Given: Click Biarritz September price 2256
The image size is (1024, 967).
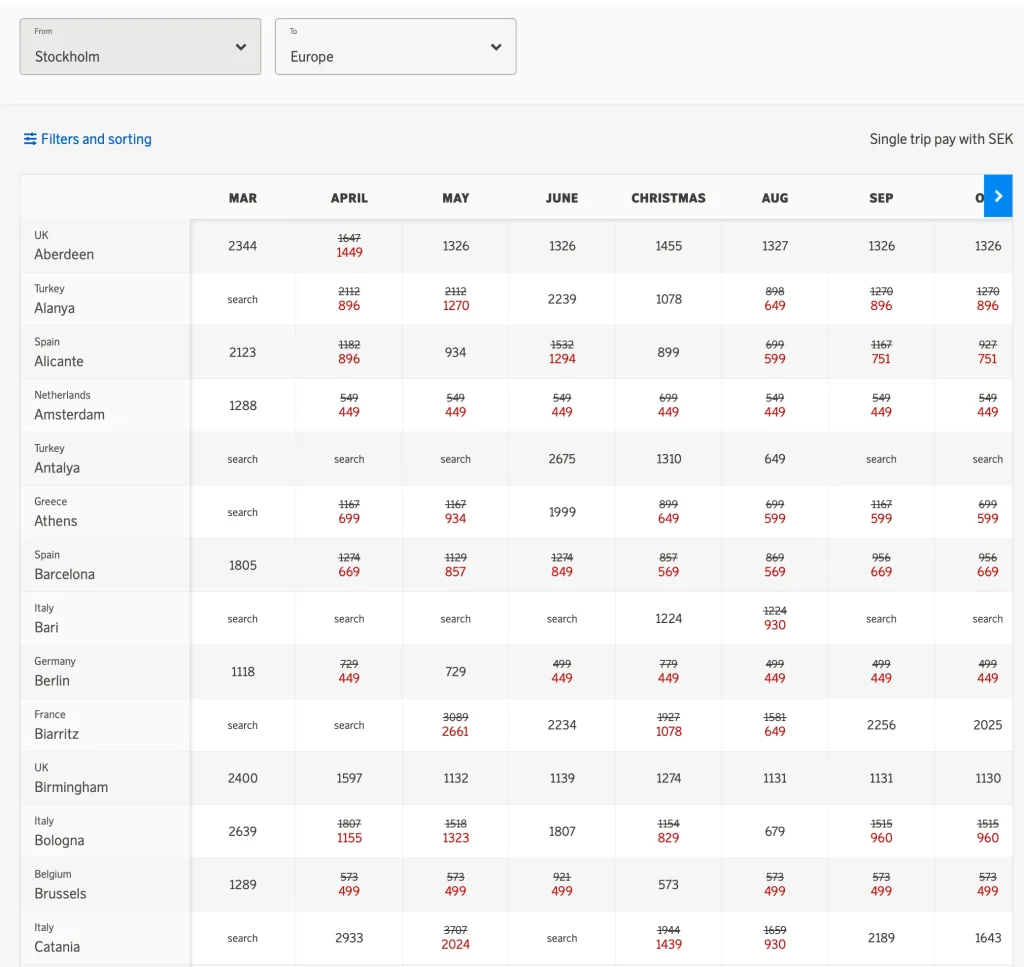Looking at the screenshot, I should [881, 725].
